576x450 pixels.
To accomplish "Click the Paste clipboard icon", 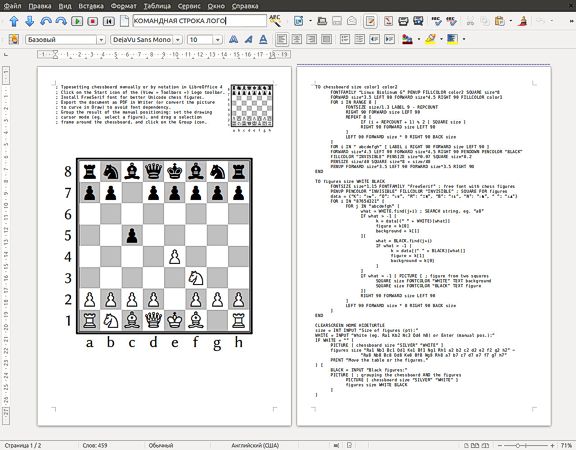I will (499, 21).
